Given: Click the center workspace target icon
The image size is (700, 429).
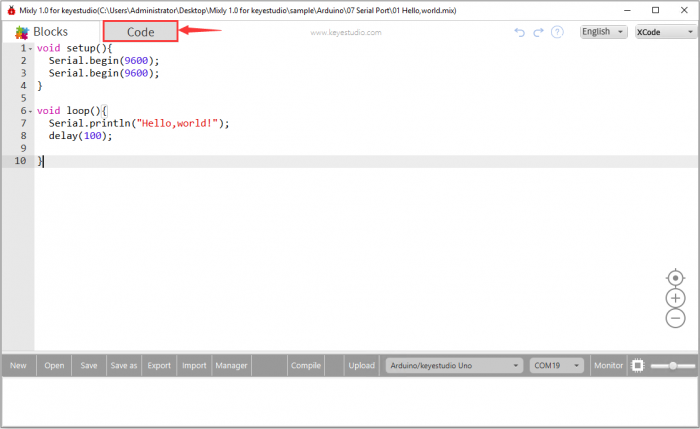Looking at the screenshot, I should point(676,278).
